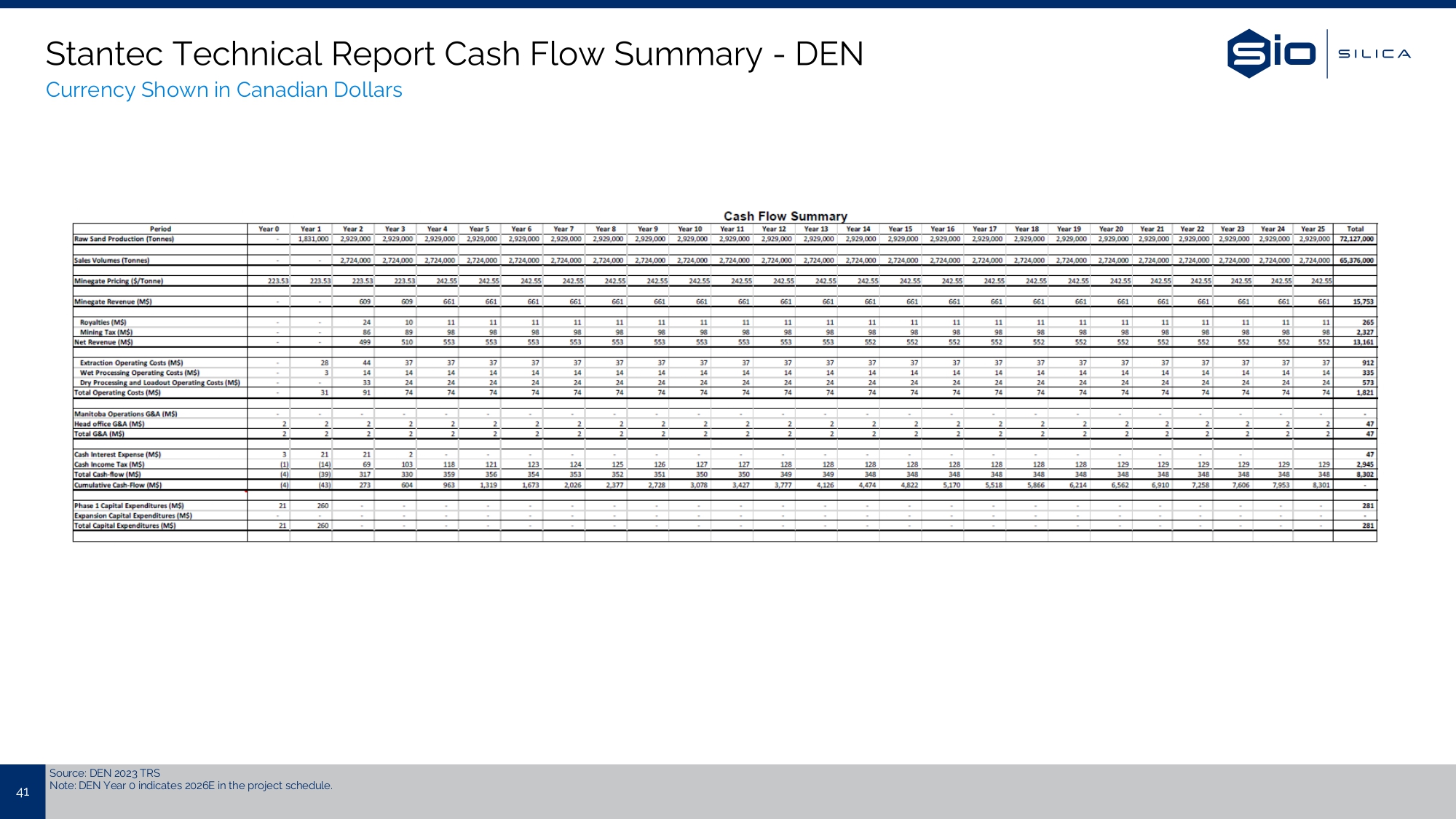Select the 'Year 20' column header
1456x819 pixels.
click(x=1112, y=229)
